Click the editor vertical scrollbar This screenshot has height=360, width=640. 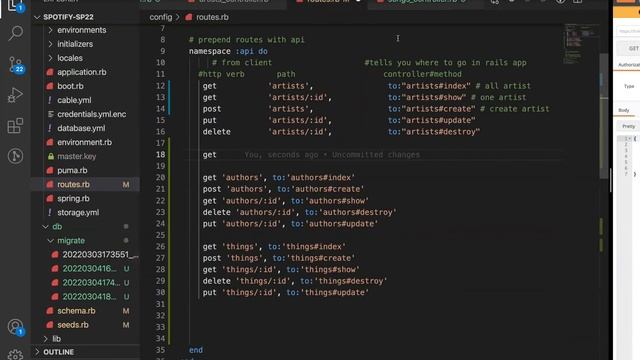click(x=604, y=116)
